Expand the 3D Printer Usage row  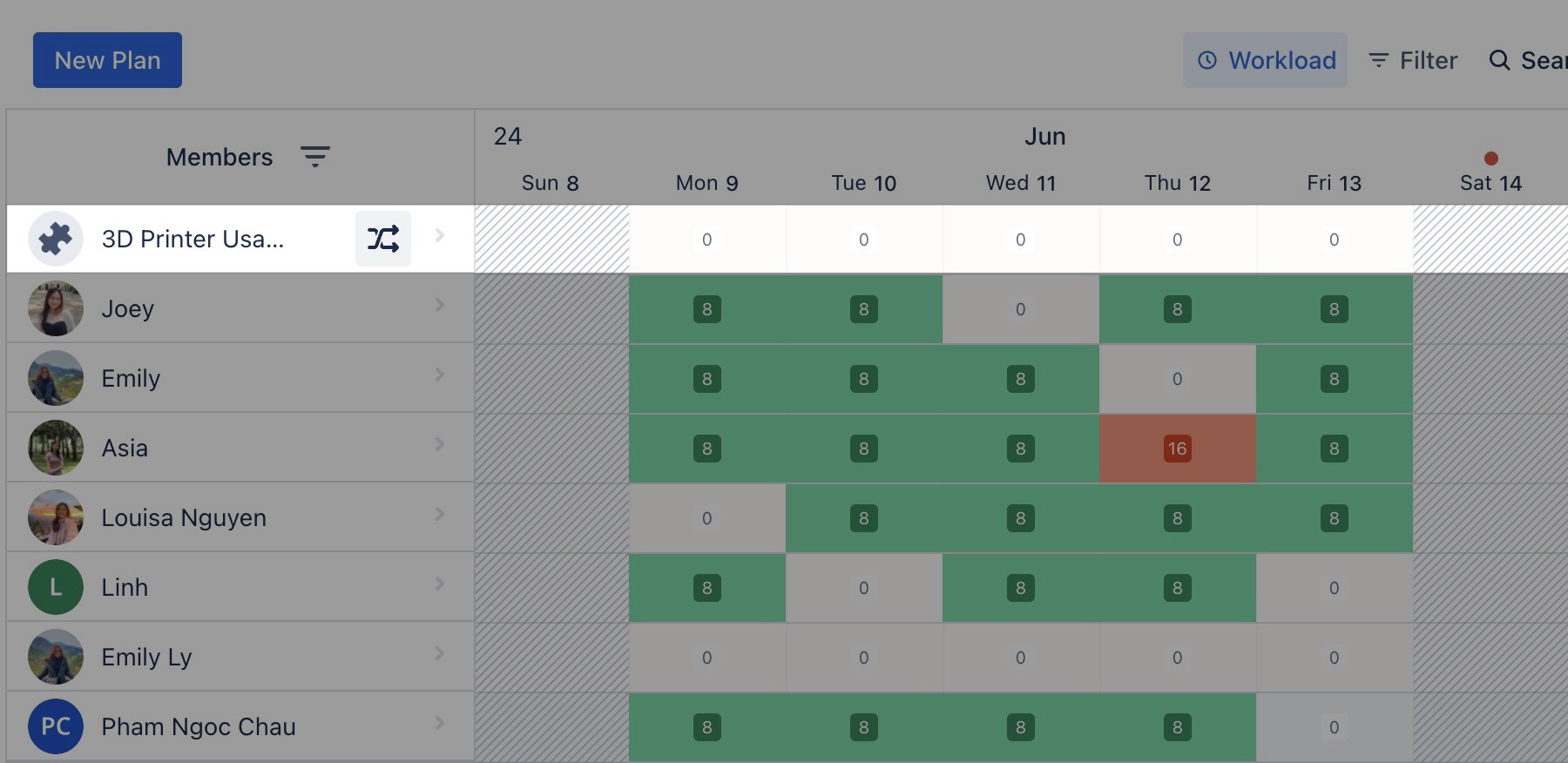click(x=440, y=235)
